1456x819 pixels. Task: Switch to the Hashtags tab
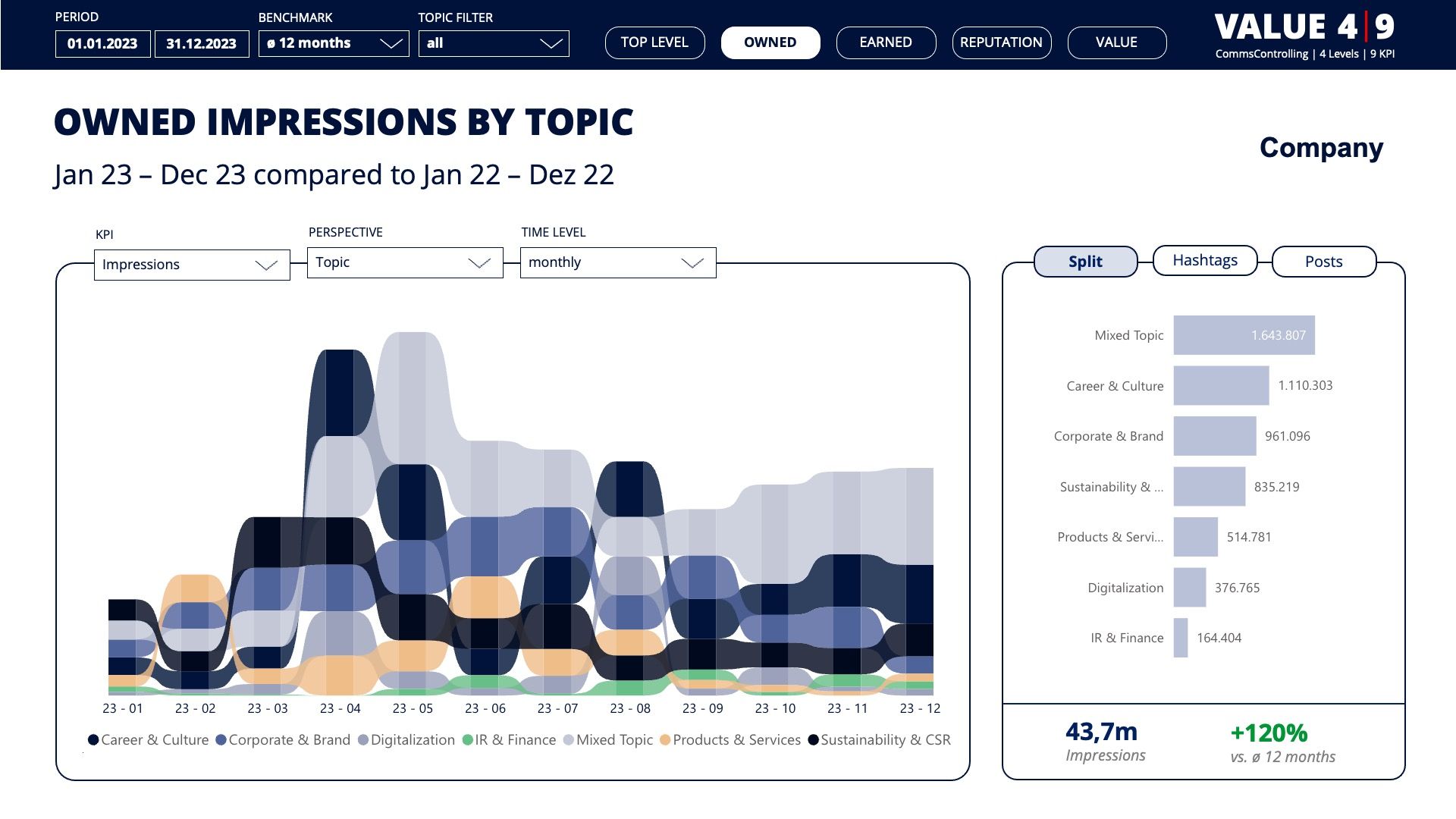1204,261
